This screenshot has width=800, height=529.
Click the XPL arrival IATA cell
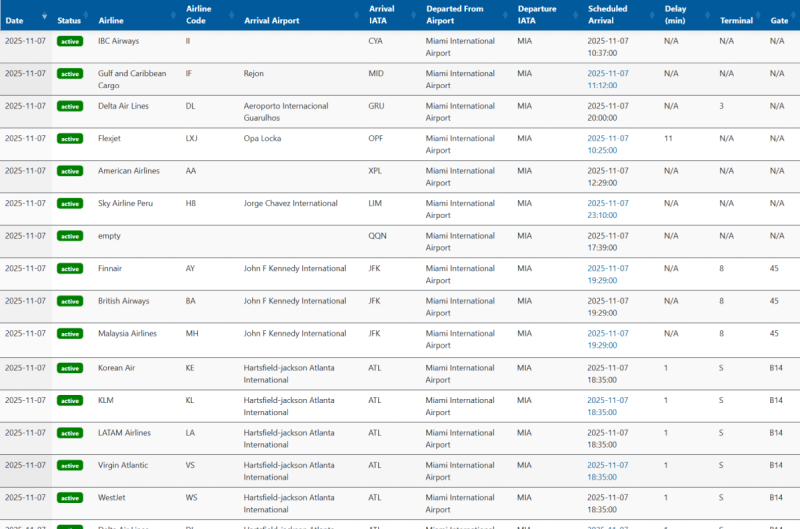point(375,171)
